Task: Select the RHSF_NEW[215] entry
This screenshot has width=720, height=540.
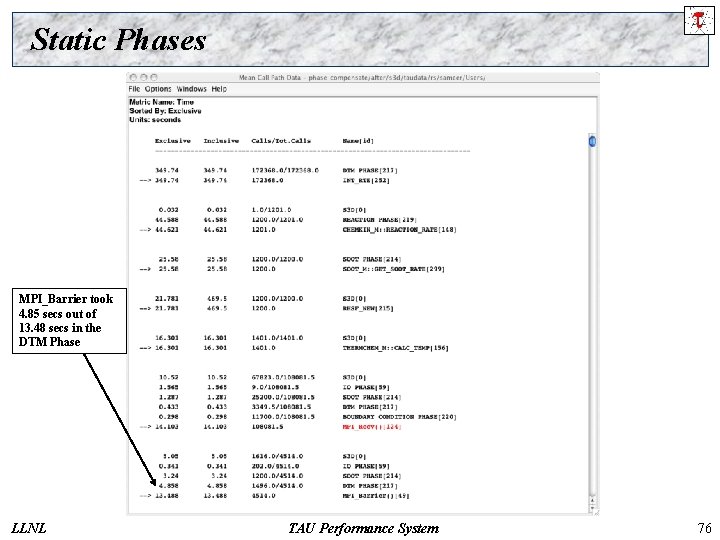Action: (x=368, y=309)
